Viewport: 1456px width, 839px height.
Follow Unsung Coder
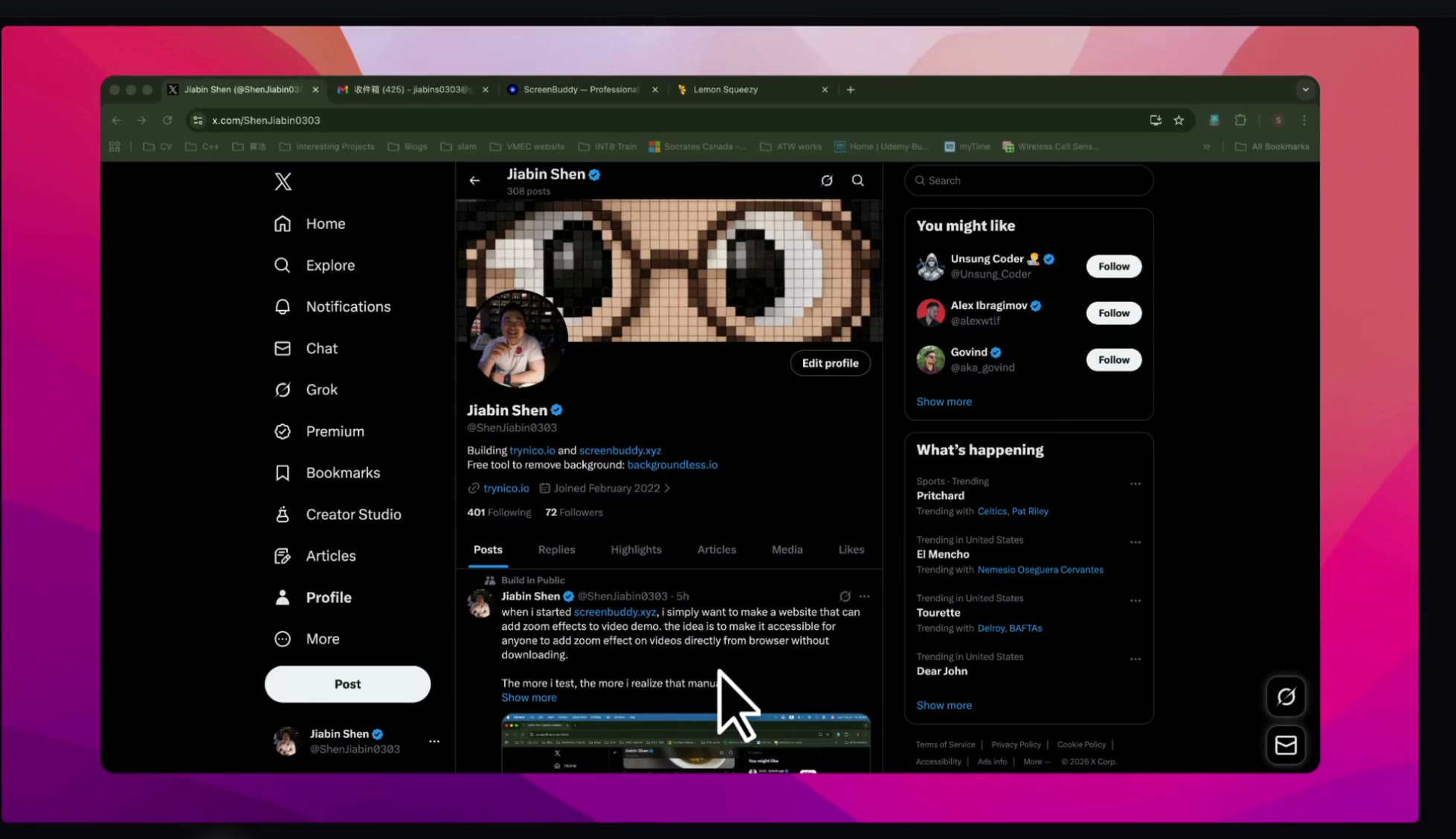click(1113, 266)
